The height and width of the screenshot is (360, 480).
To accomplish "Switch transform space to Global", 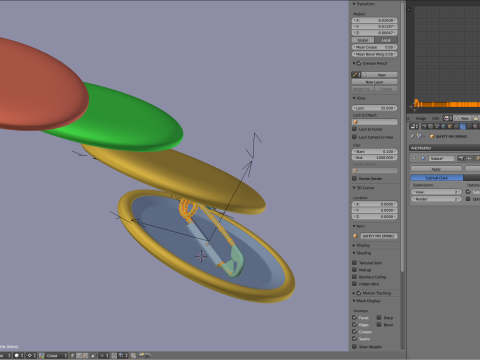I will pos(362,40).
